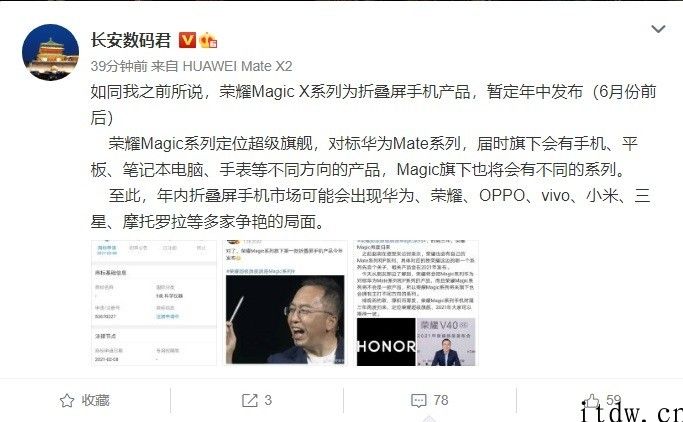Open the post options chevron menu
The height and width of the screenshot is (422, 683).
pos(658,29)
